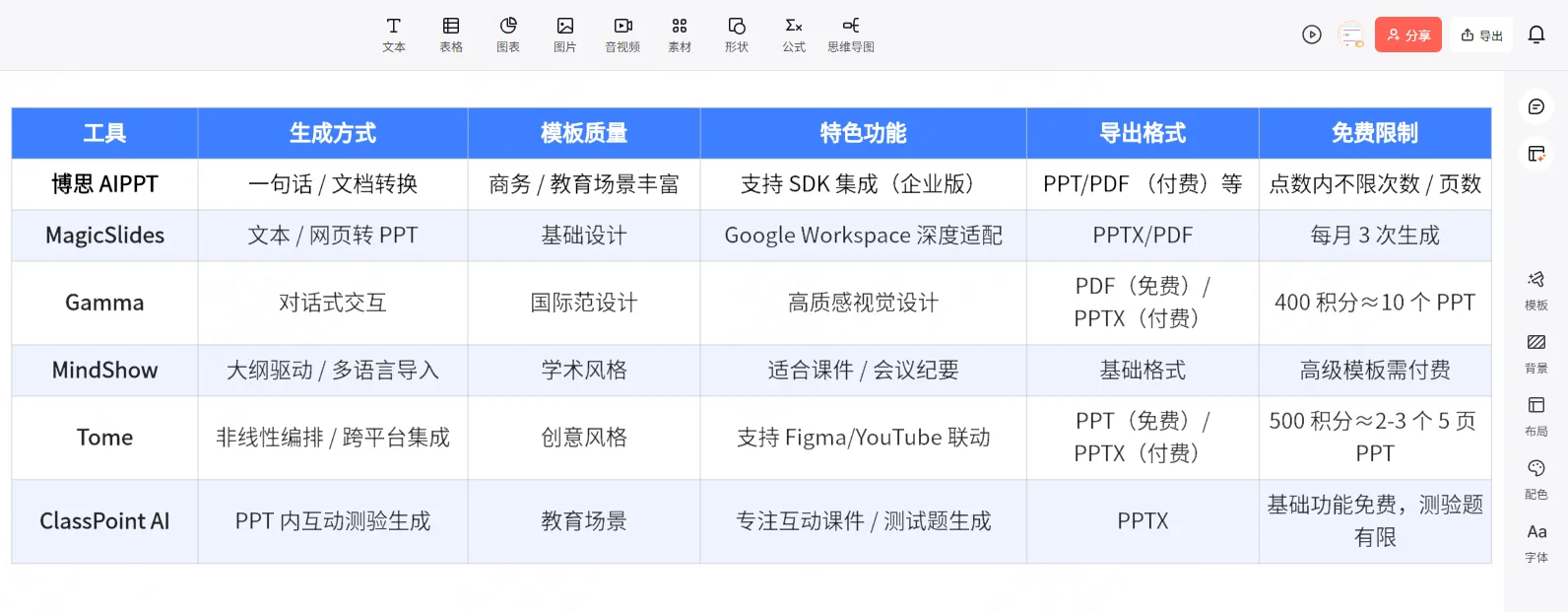Click the 基础功能免费，测验题有限 cell

1375,521
